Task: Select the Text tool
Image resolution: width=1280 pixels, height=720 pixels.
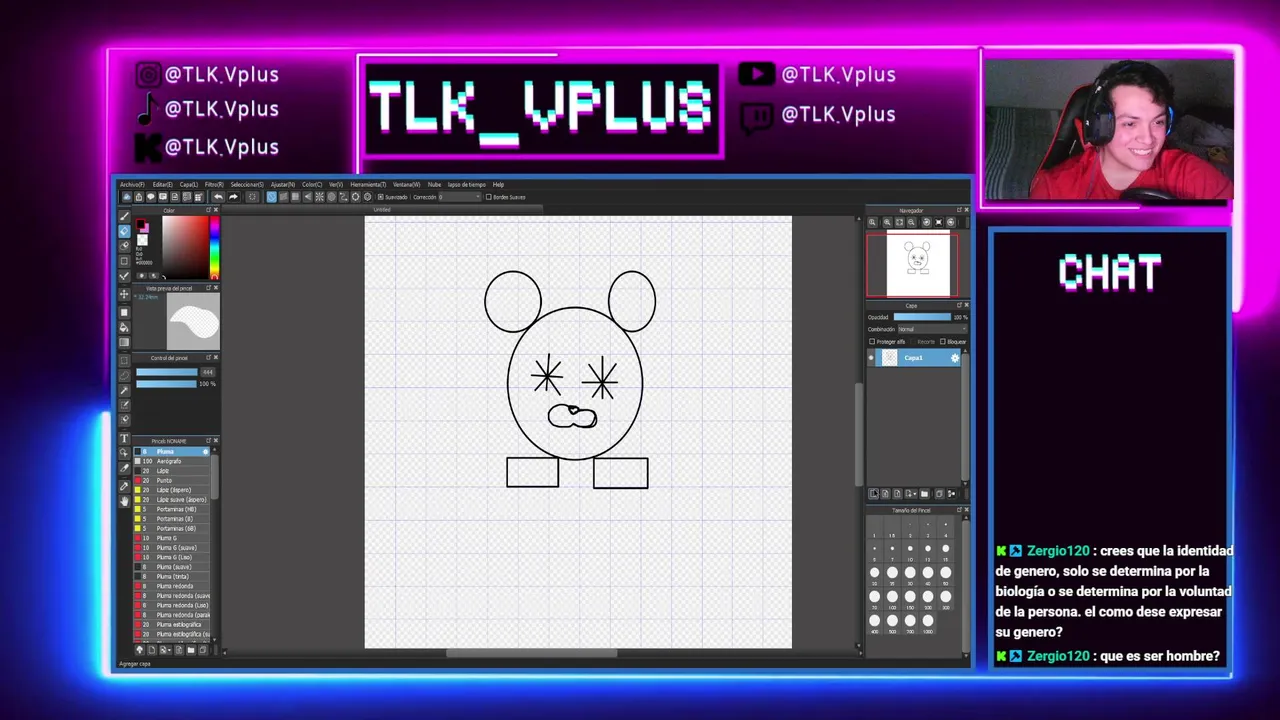Action: (x=124, y=439)
